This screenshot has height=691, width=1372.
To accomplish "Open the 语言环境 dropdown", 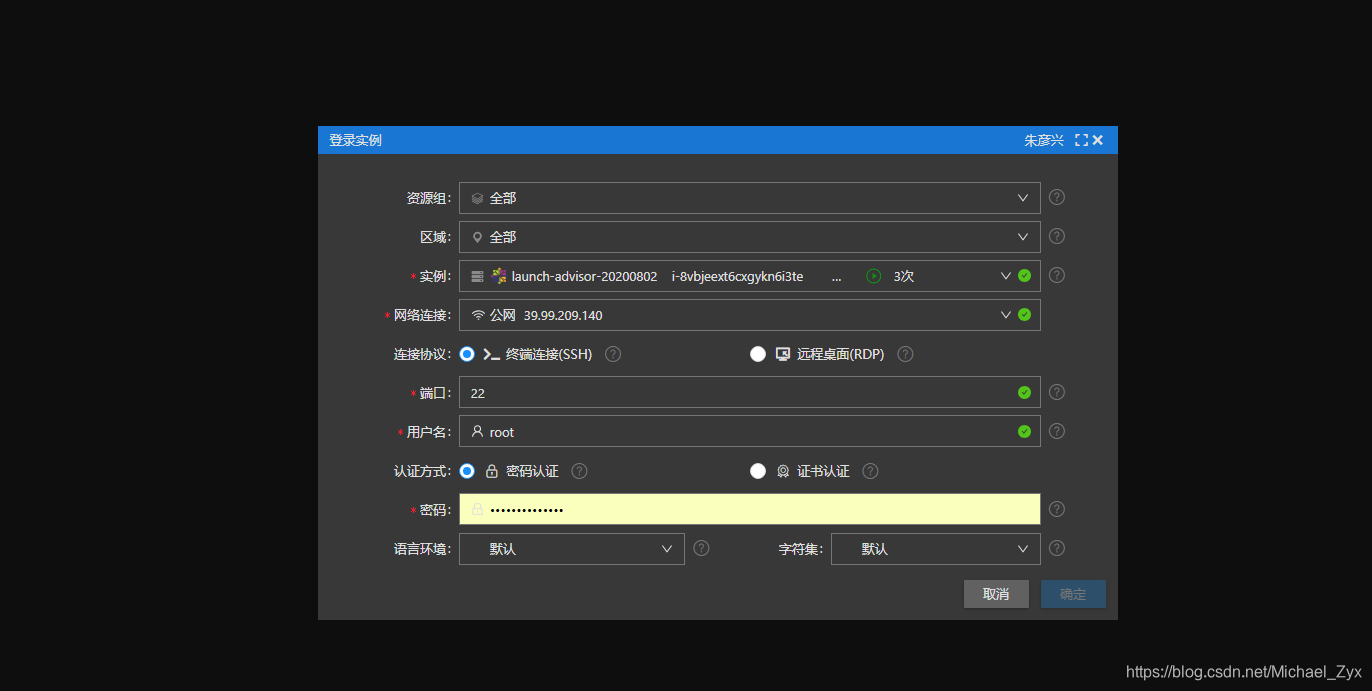I will tap(572, 549).
